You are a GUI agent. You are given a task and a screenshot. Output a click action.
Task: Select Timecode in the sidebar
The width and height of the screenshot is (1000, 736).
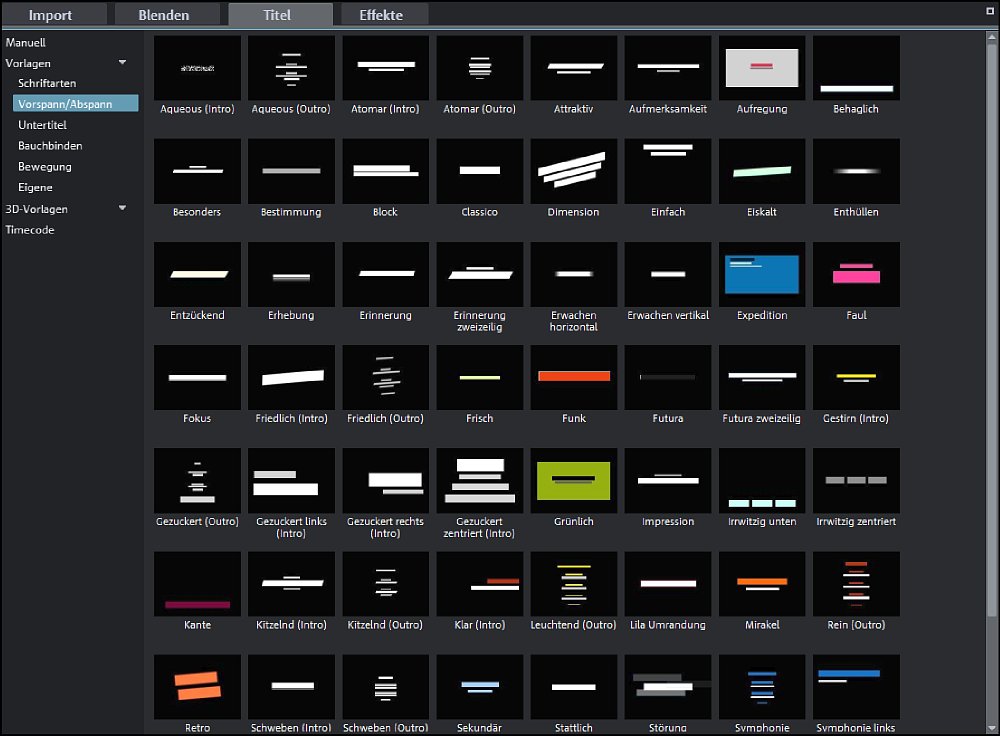point(30,230)
